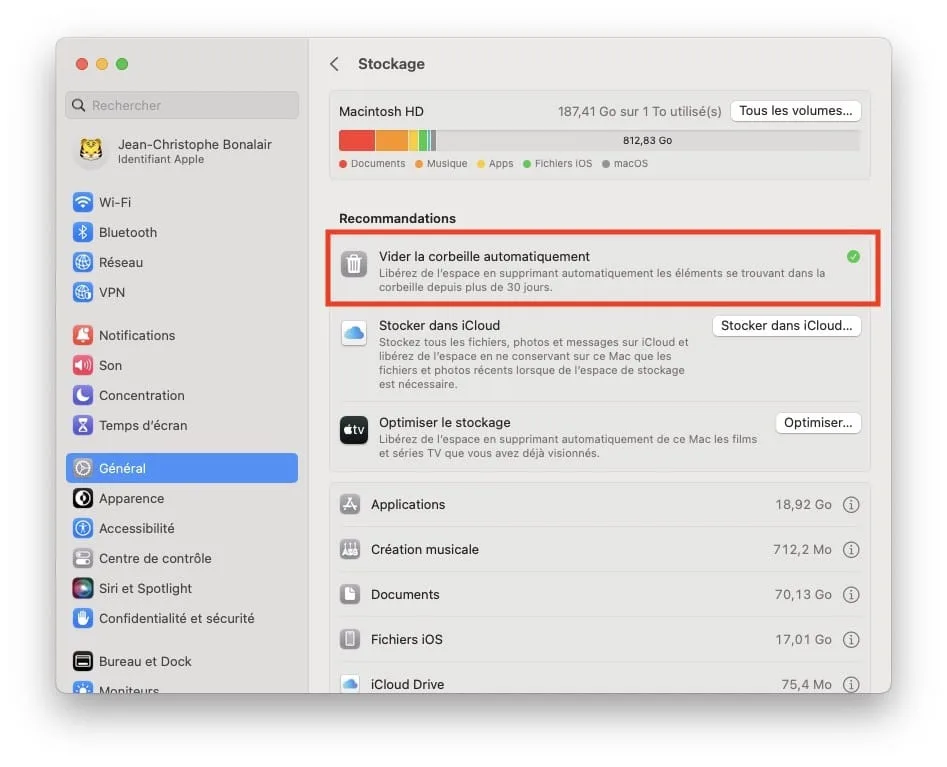Click the 18,92 Go Applications size value
Viewport: 947px width, 767px height.
803,505
